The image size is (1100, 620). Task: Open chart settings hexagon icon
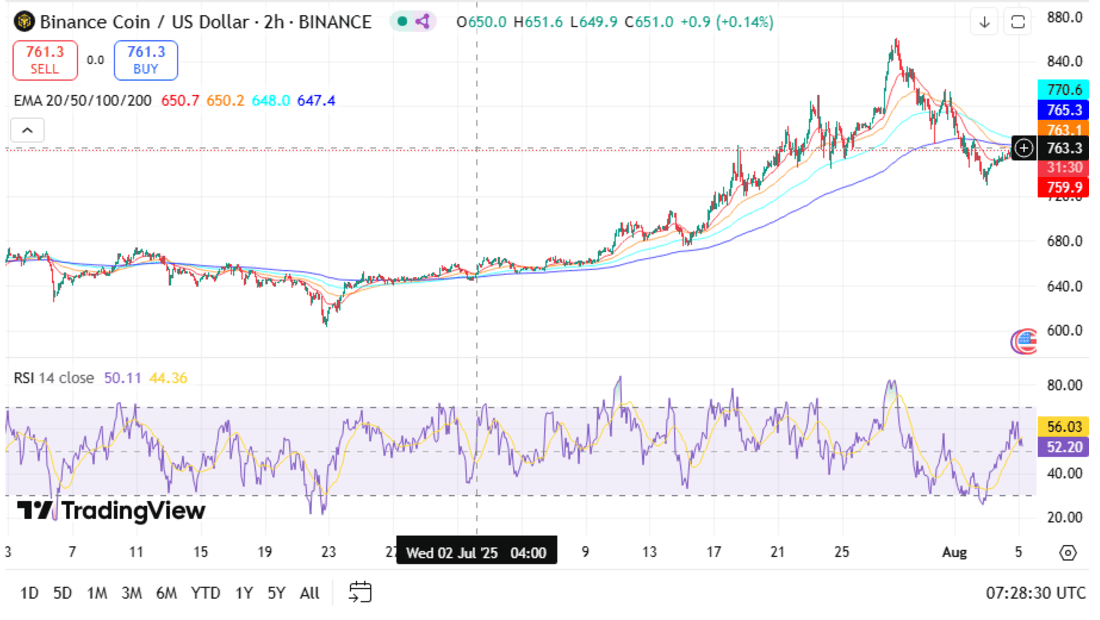pyautogui.click(x=1067, y=552)
